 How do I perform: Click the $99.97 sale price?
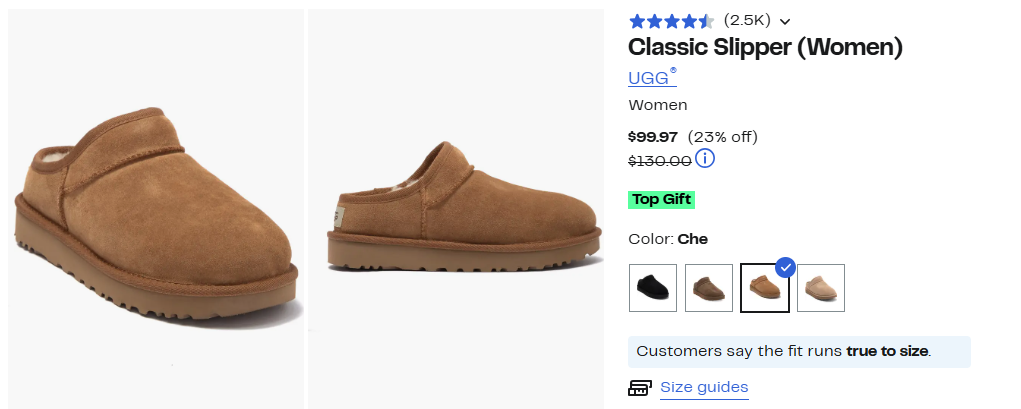pos(652,137)
